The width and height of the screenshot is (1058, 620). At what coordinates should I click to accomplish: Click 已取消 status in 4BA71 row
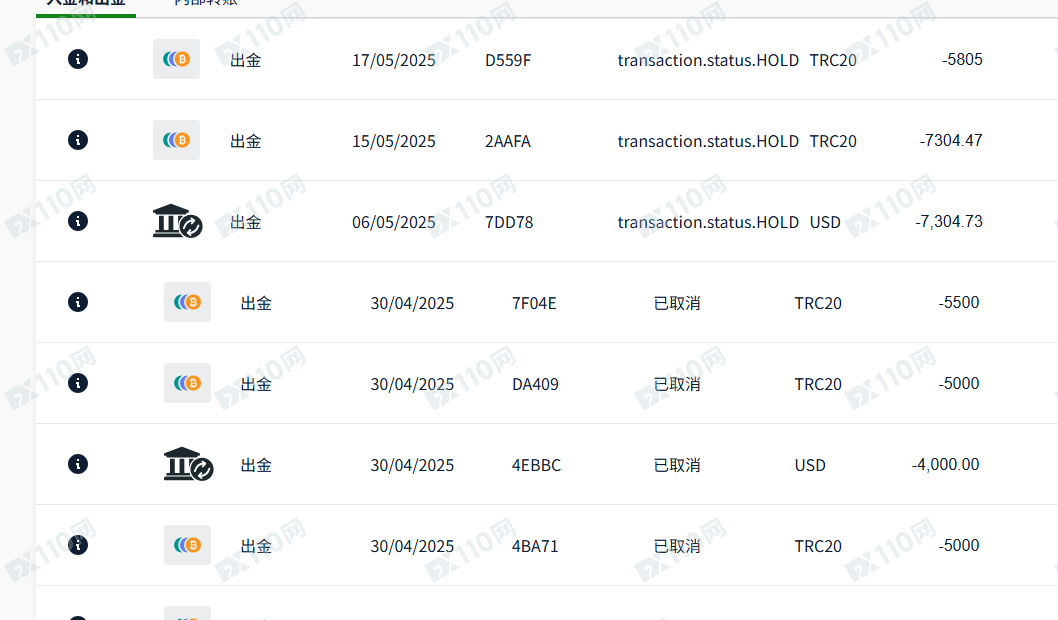coord(677,546)
